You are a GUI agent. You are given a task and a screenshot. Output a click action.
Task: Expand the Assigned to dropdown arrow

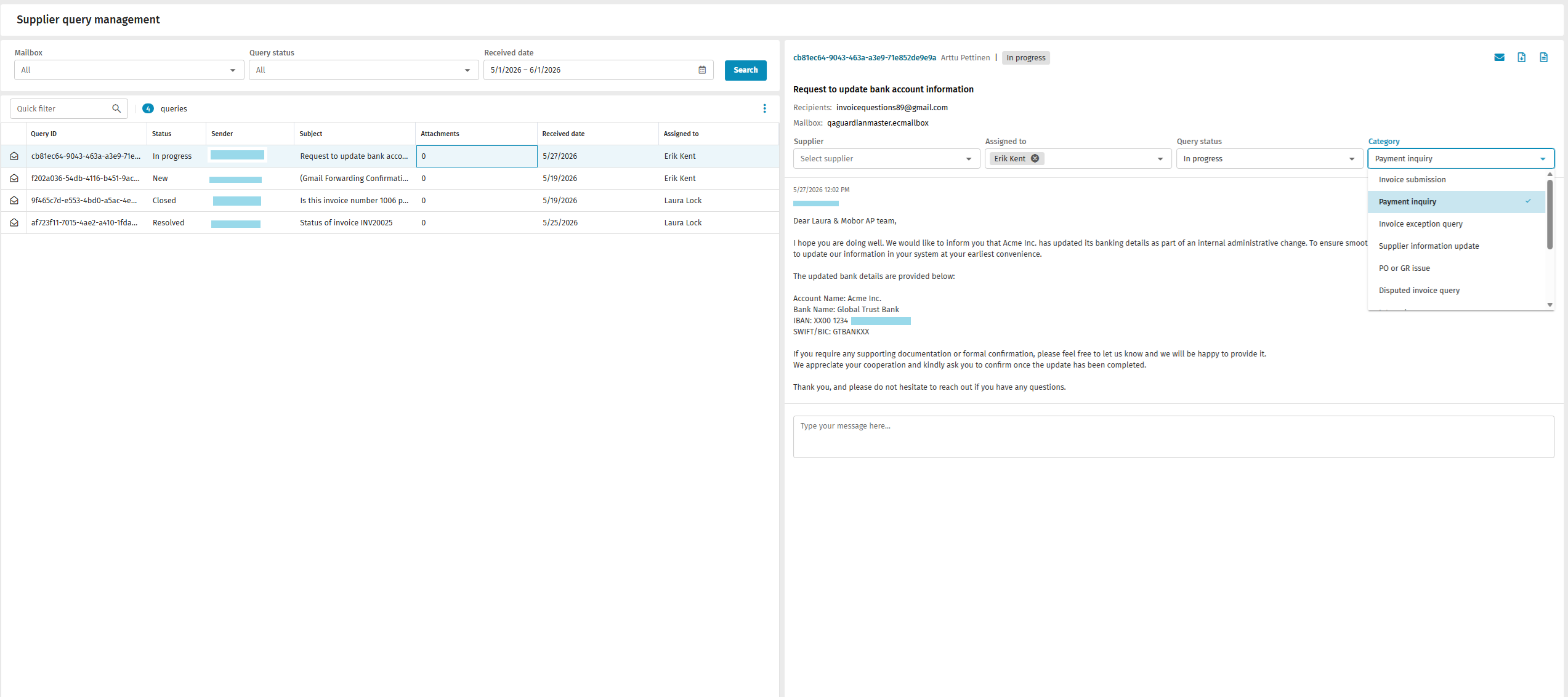pyautogui.click(x=1160, y=159)
